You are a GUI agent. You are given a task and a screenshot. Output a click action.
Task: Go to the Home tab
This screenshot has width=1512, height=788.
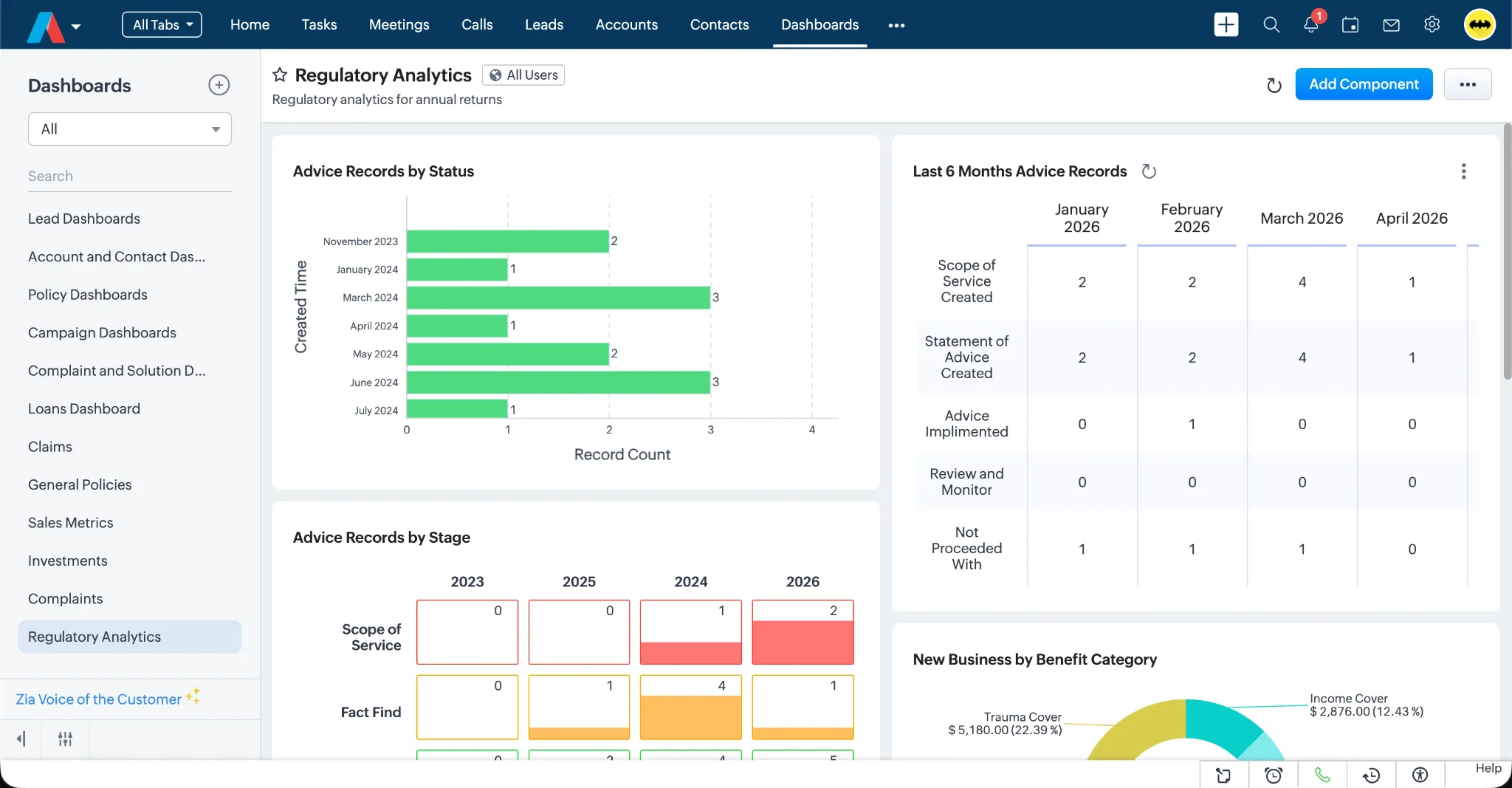250,24
